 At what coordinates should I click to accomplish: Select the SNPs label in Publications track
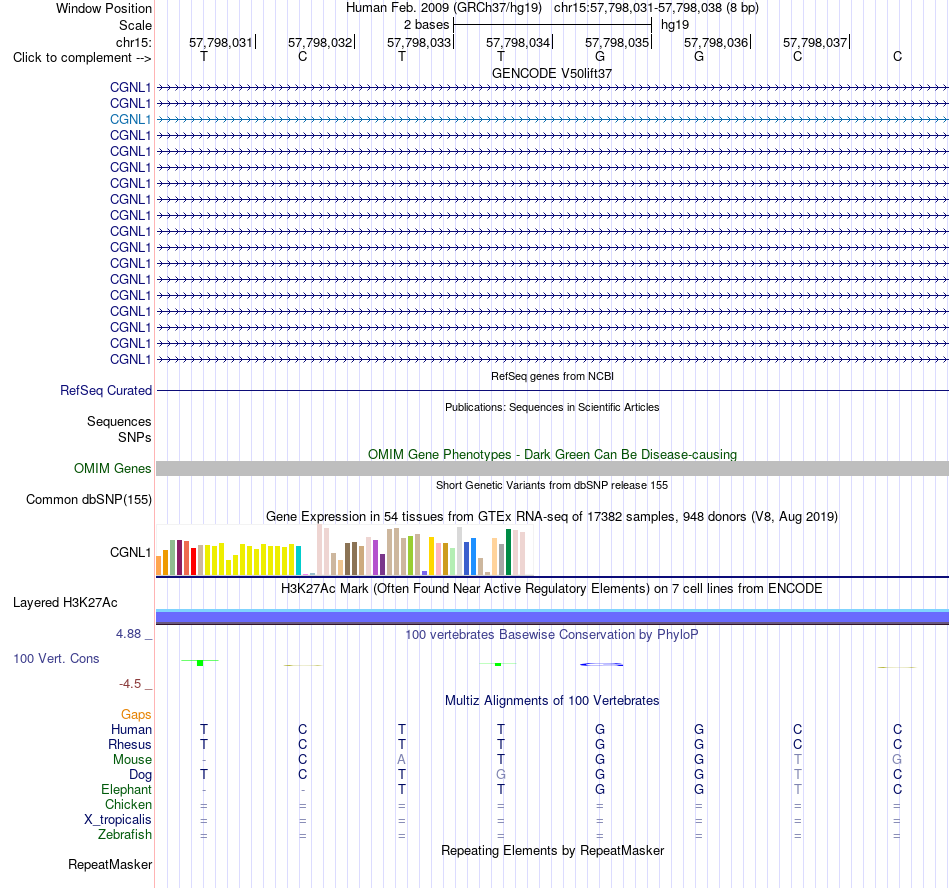pos(135,437)
